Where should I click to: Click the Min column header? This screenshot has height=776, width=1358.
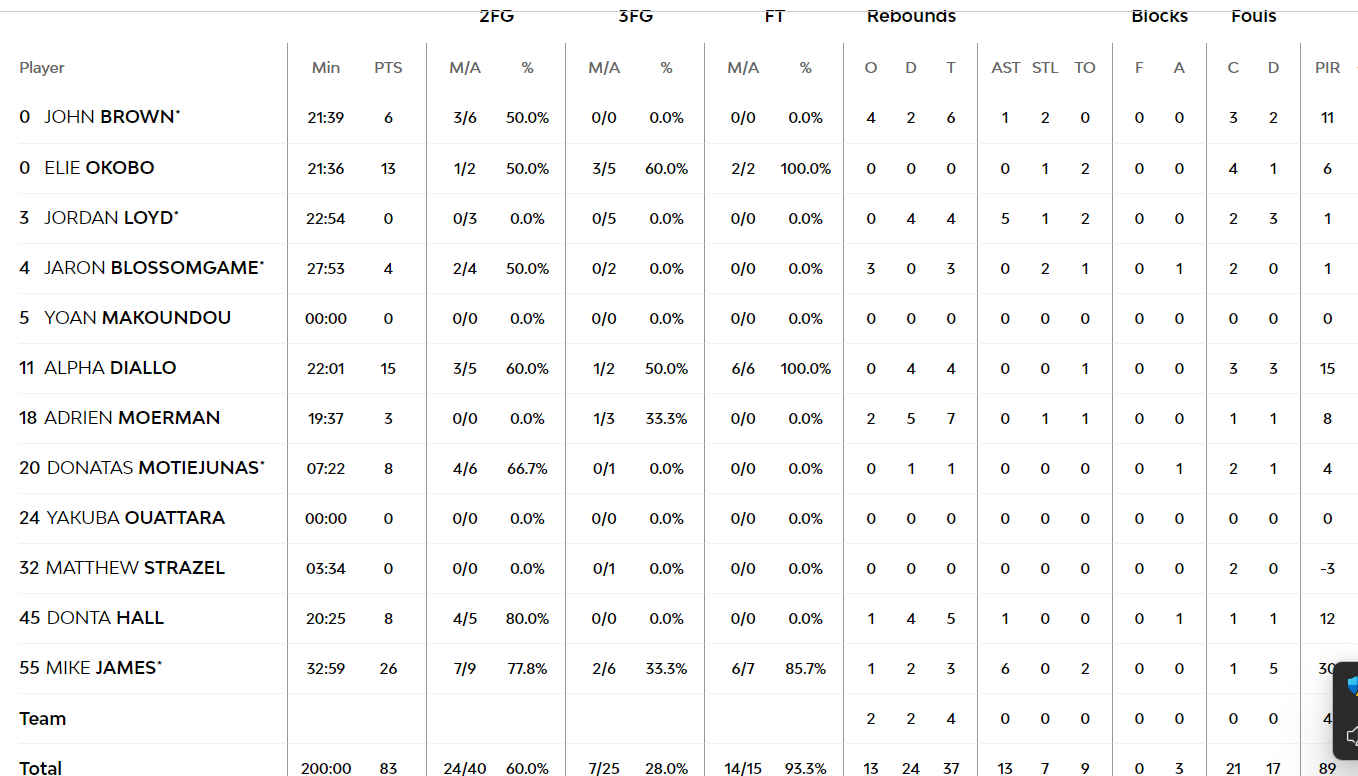point(326,68)
